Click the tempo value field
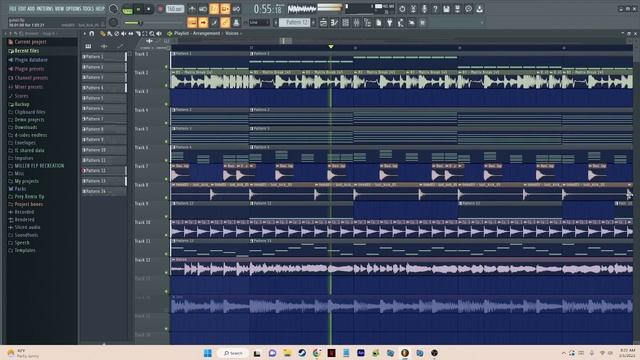640x360 pixels. 175,9
